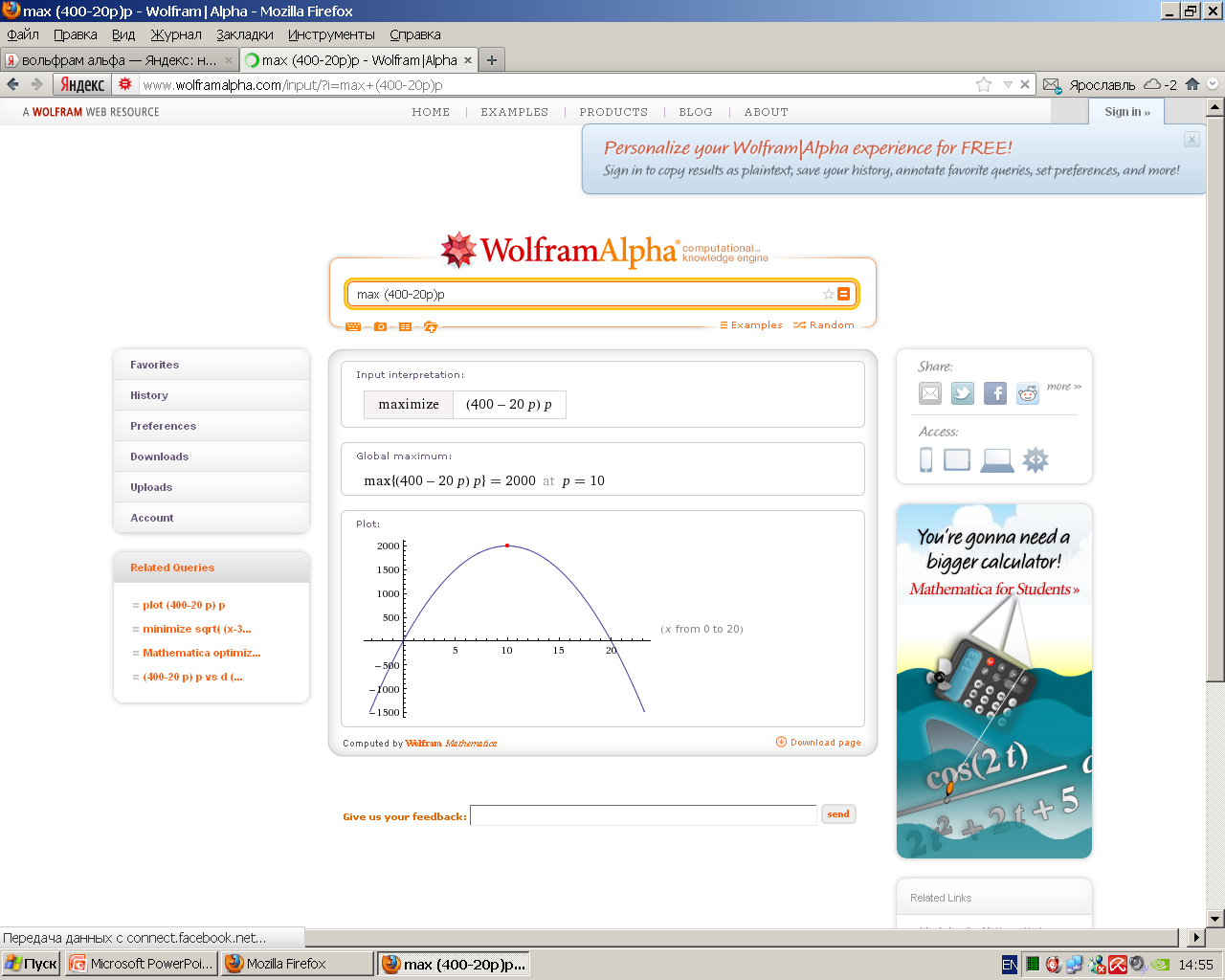
Task: Bookmark page with the URL bar star
Action: 984,84
